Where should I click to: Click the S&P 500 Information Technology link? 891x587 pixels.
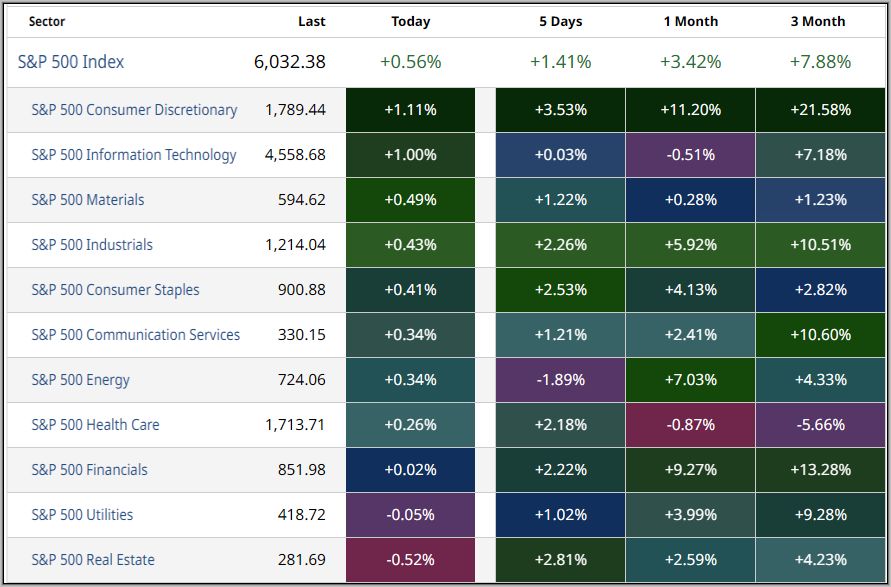point(134,155)
